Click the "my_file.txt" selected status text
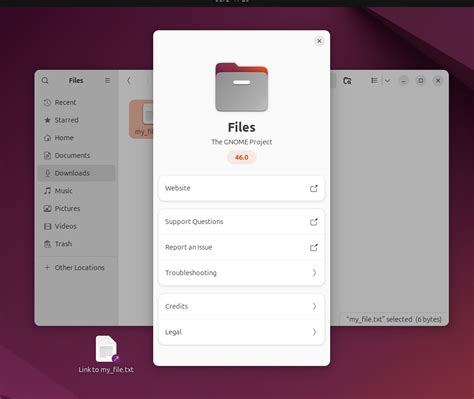 tap(394, 319)
